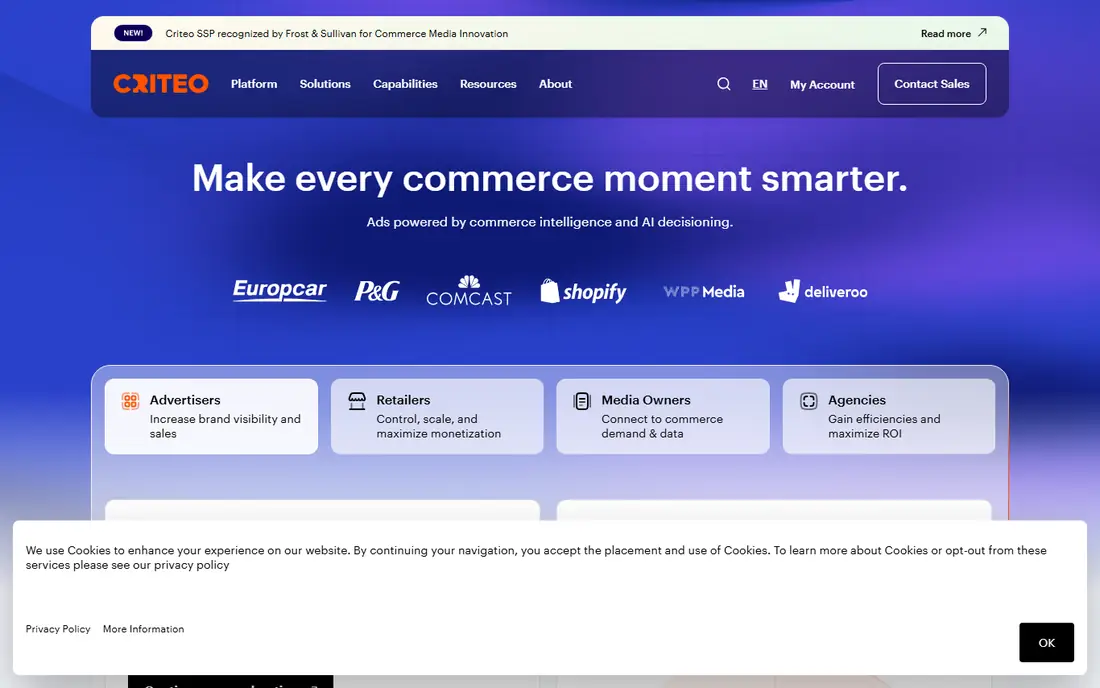Open the EN language selector
Screen dimensions: 1100x688
760,84
